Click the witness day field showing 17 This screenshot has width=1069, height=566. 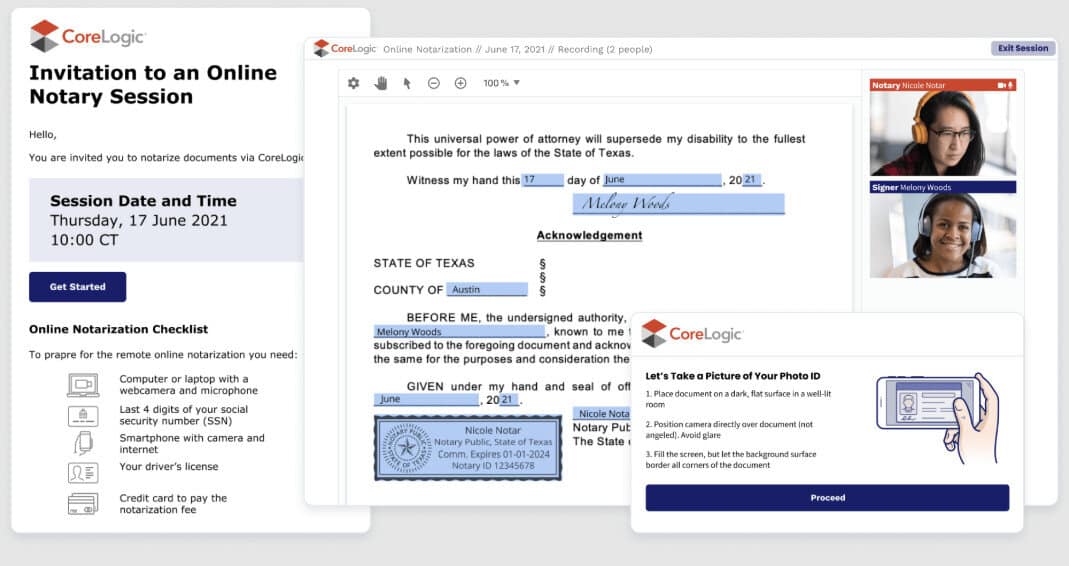542,180
